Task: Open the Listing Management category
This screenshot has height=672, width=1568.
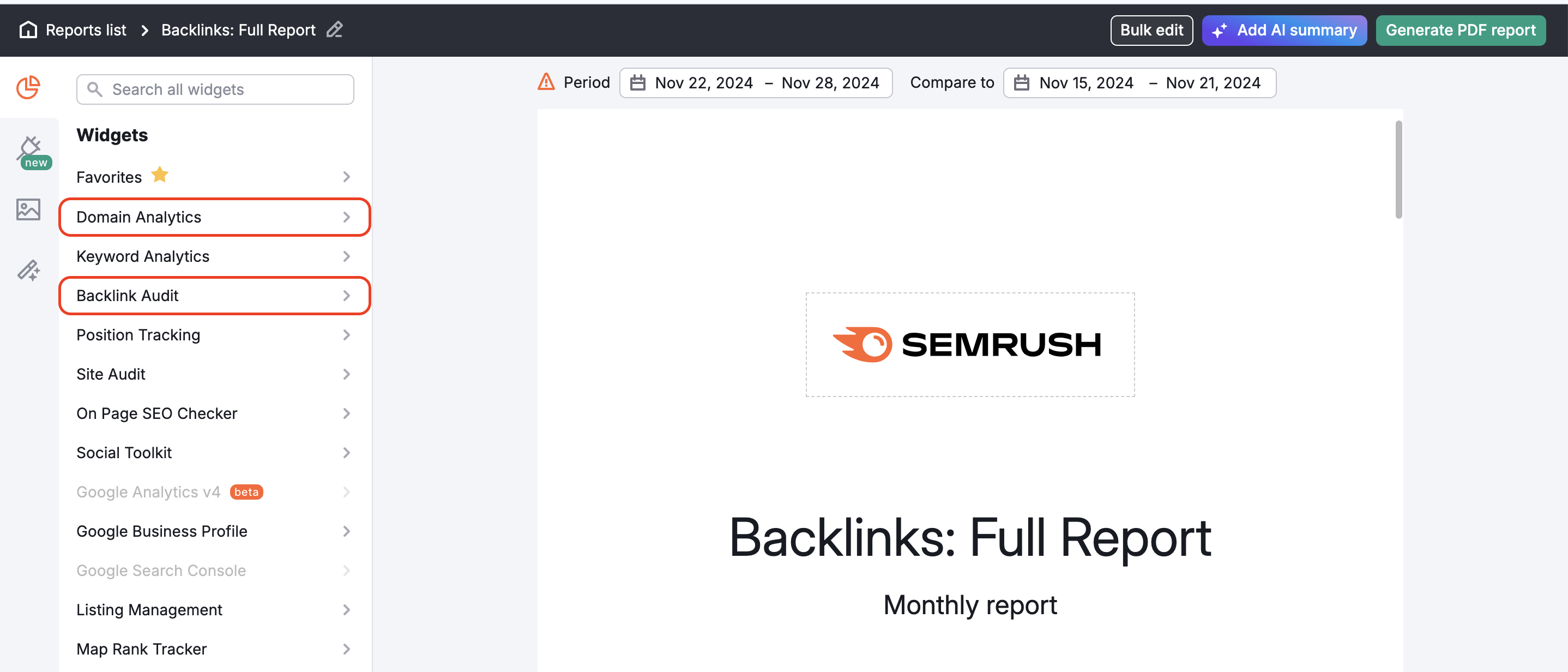Action: tap(215, 610)
